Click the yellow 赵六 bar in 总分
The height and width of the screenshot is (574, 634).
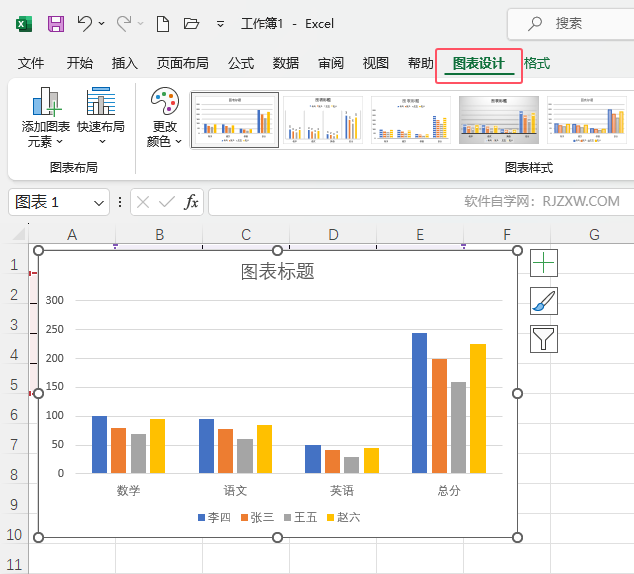tap(478, 408)
